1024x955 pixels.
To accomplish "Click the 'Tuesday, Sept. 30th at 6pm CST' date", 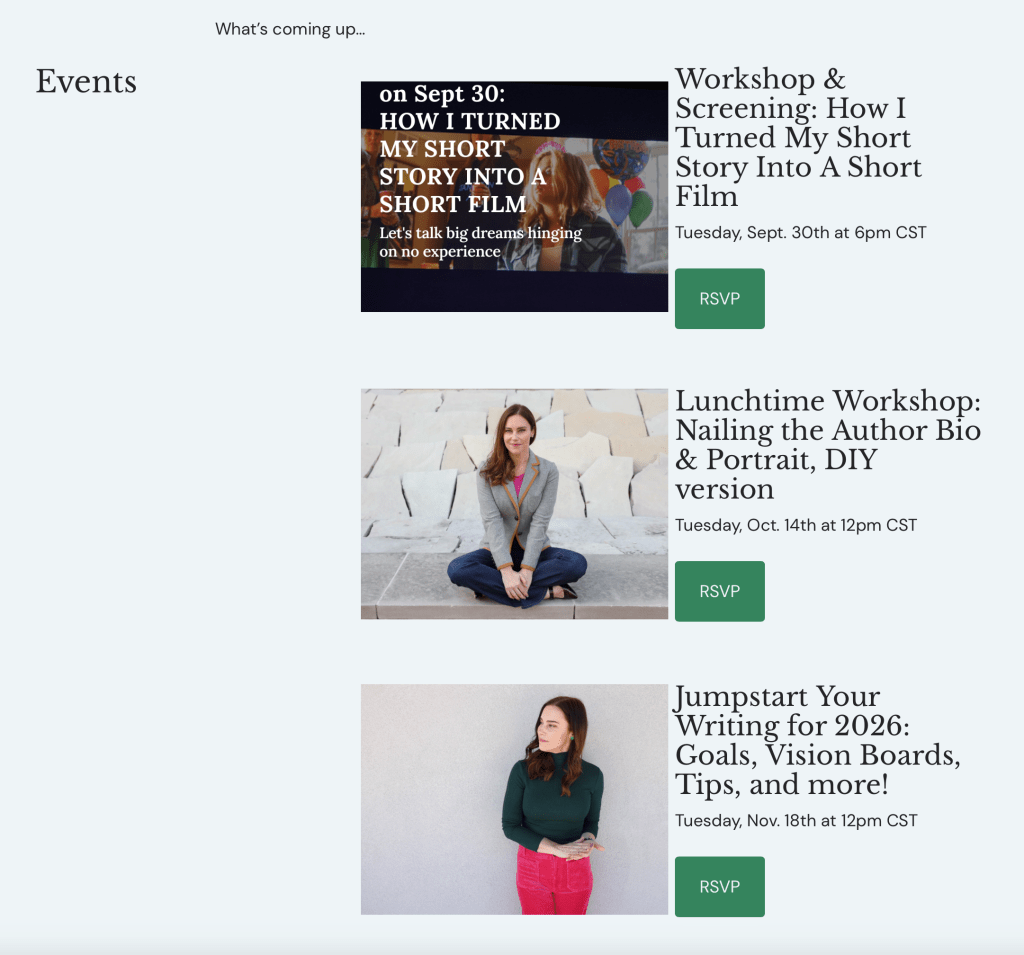I will (x=800, y=233).
